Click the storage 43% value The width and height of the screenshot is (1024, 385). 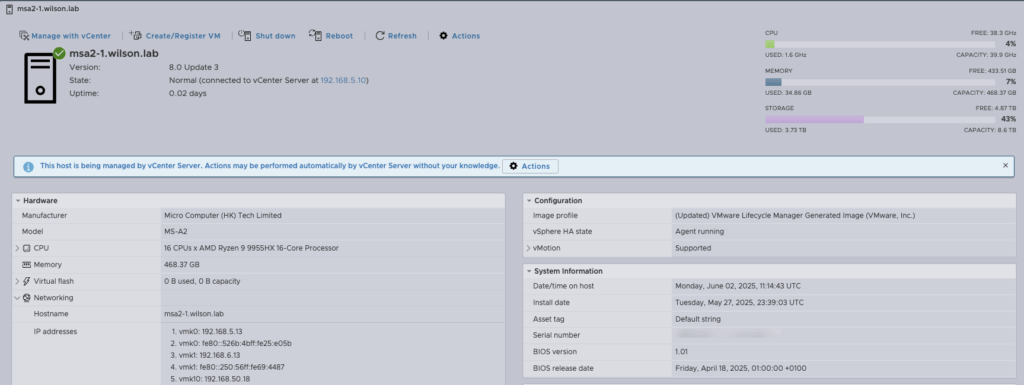point(1008,119)
